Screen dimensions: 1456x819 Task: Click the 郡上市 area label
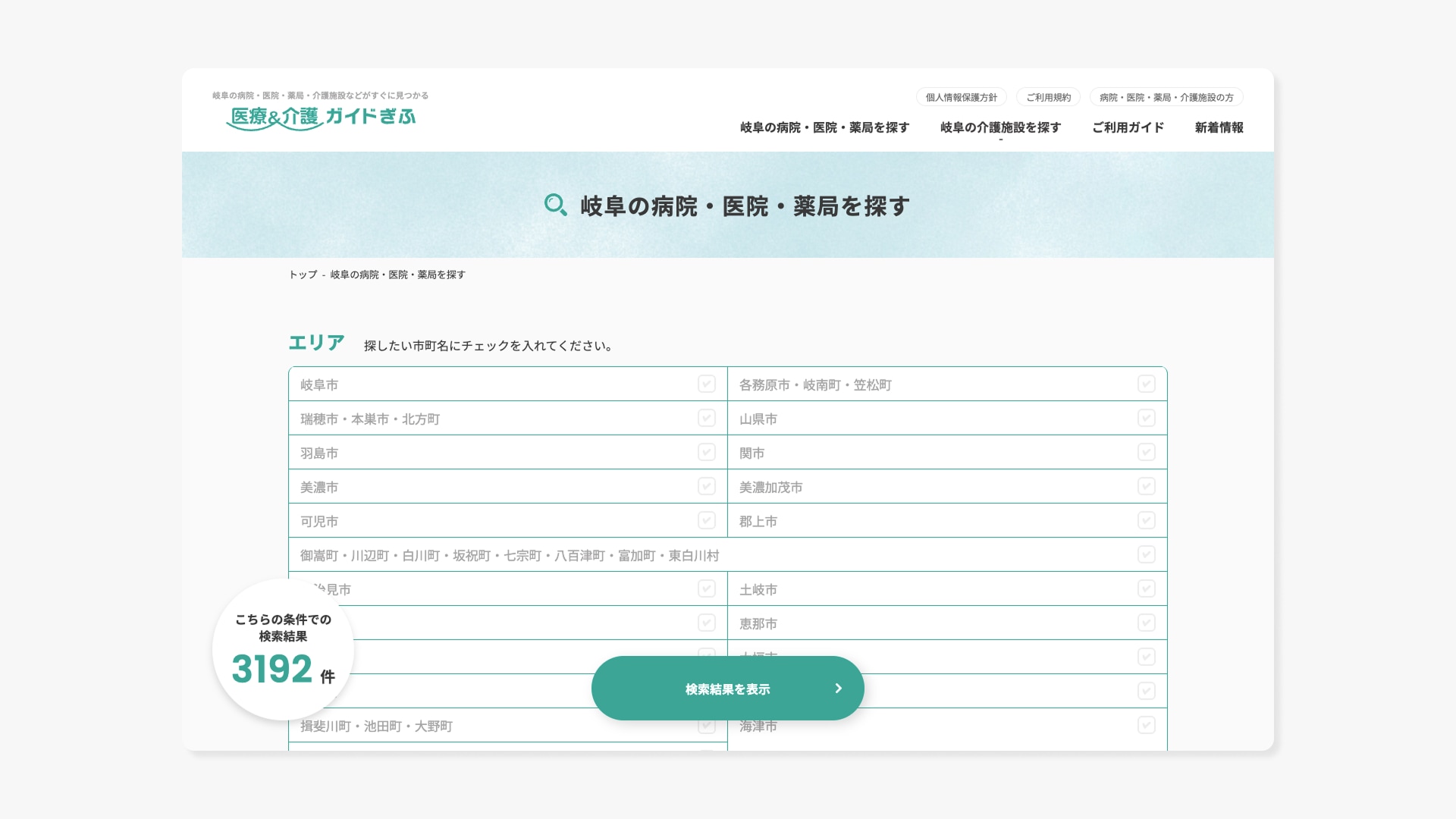coord(758,521)
